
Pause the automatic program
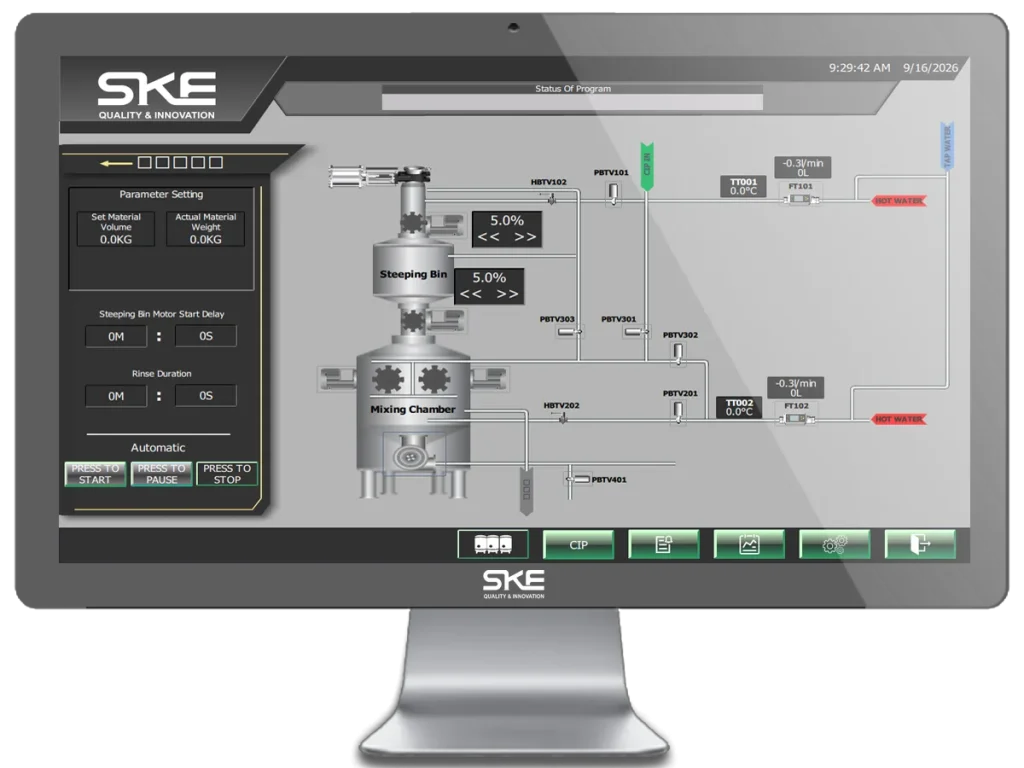[161, 474]
